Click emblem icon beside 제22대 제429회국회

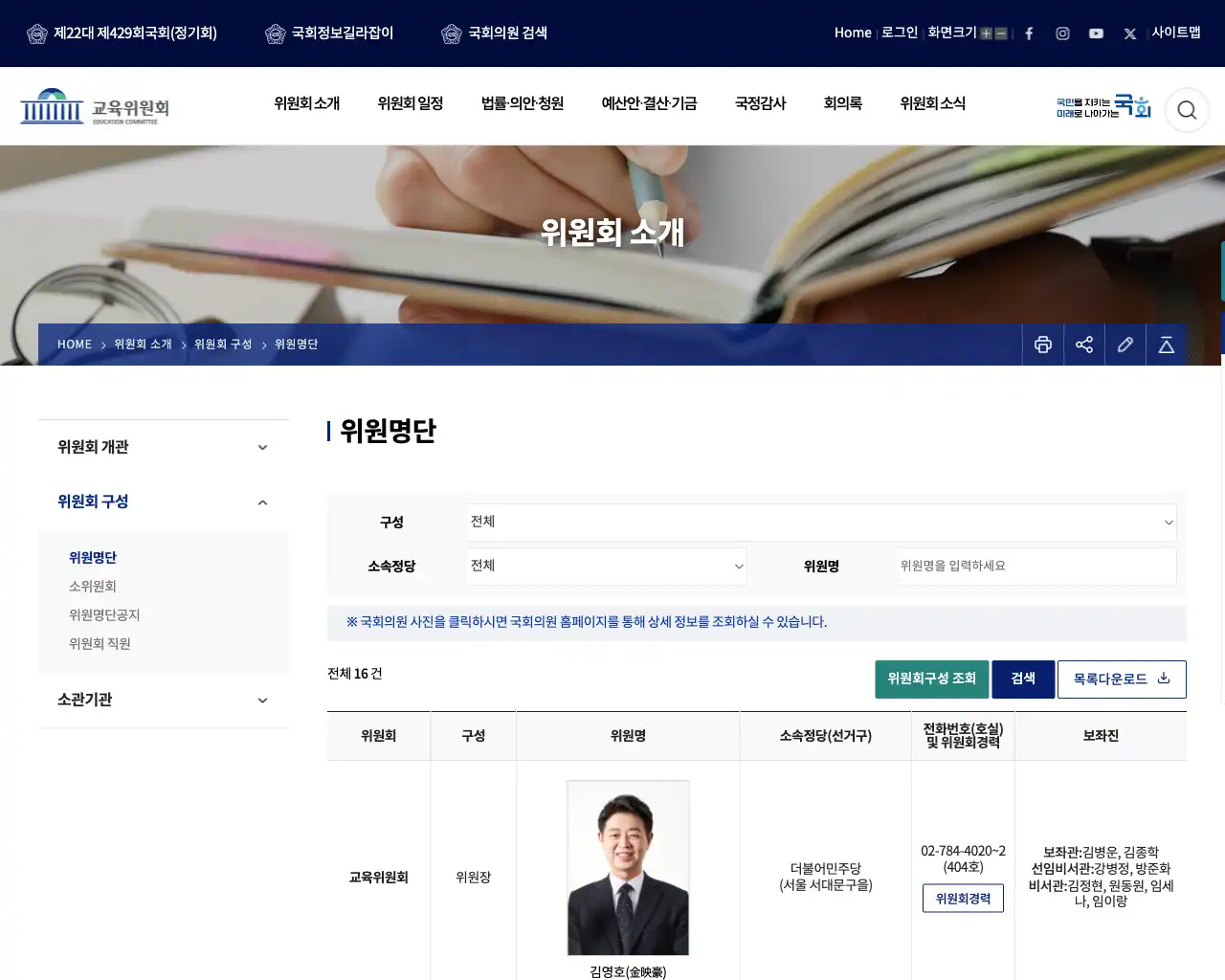click(x=37, y=33)
